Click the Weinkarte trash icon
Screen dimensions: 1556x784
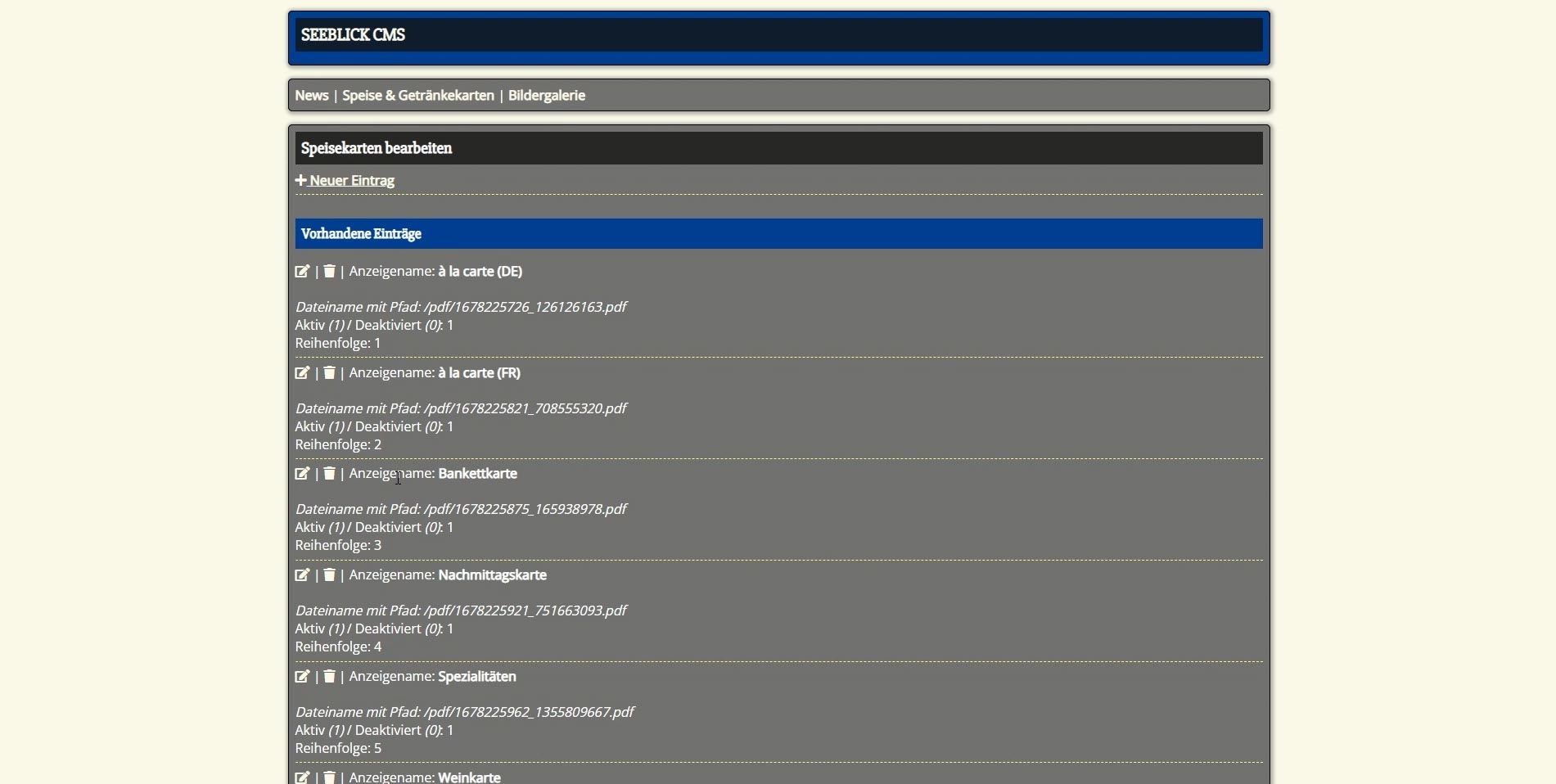(x=329, y=777)
